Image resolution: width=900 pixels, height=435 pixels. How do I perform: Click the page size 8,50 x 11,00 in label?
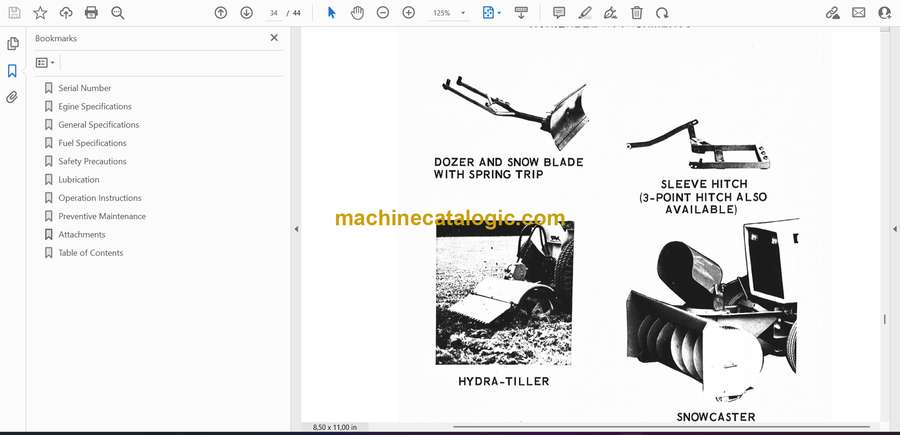335,427
